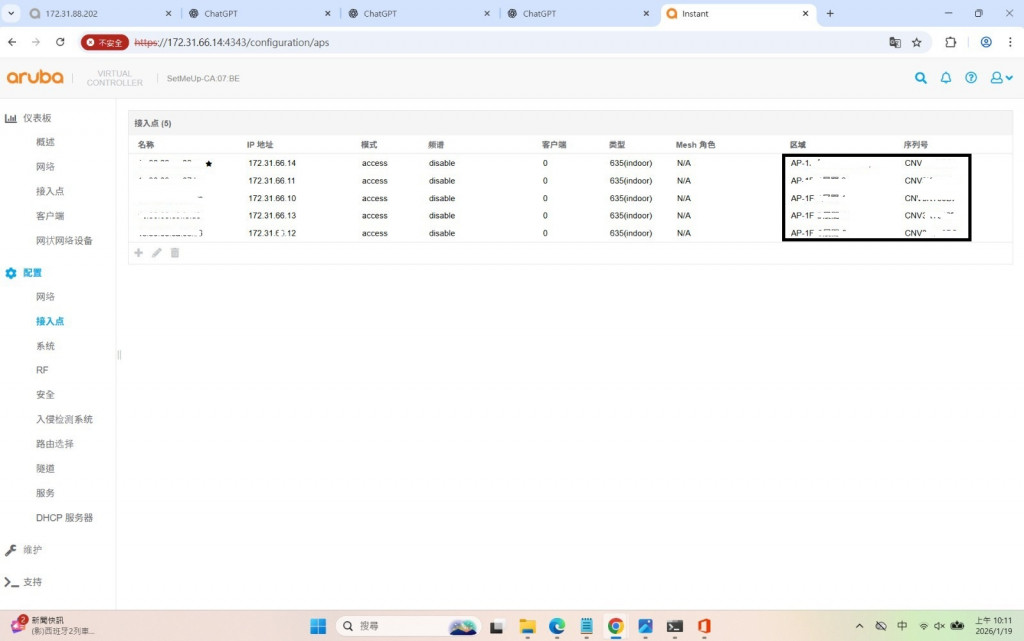The width and height of the screenshot is (1024, 641).
Task: Select 系统 in the sidebar
Action: point(45,346)
